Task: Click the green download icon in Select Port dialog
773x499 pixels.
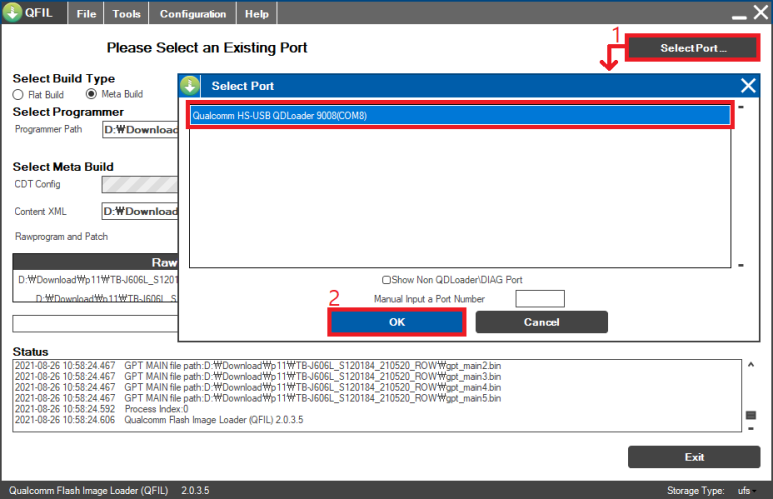Action: click(x=190, y=86)
